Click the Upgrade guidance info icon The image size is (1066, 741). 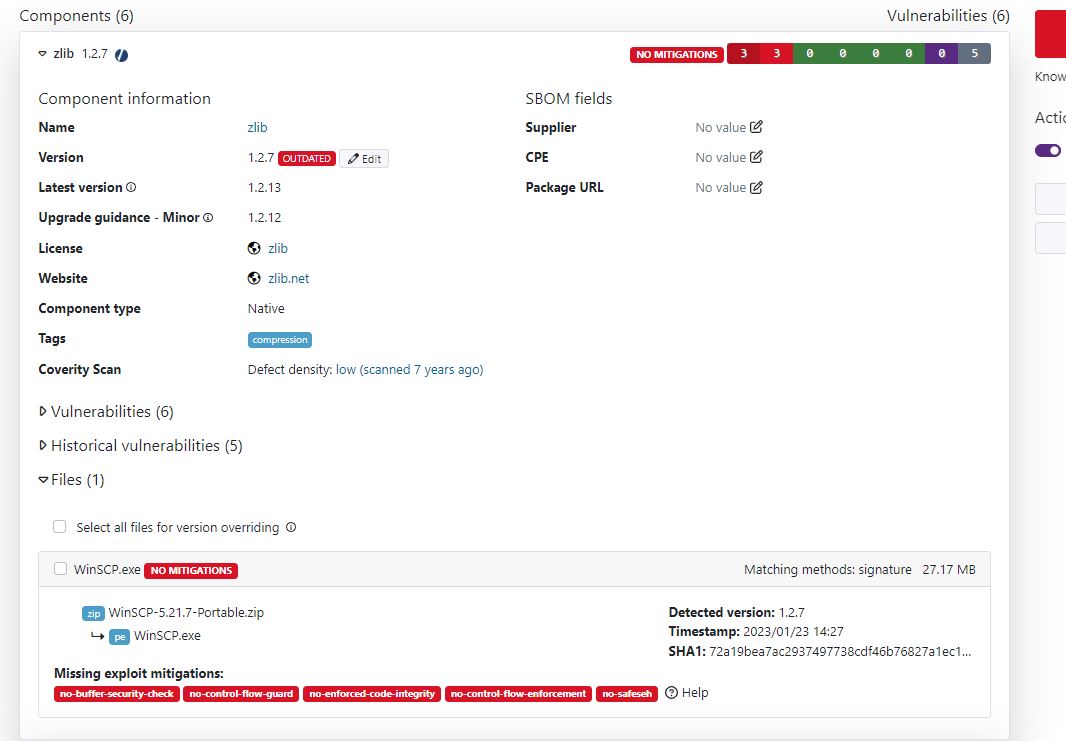[x=208, y=218]
